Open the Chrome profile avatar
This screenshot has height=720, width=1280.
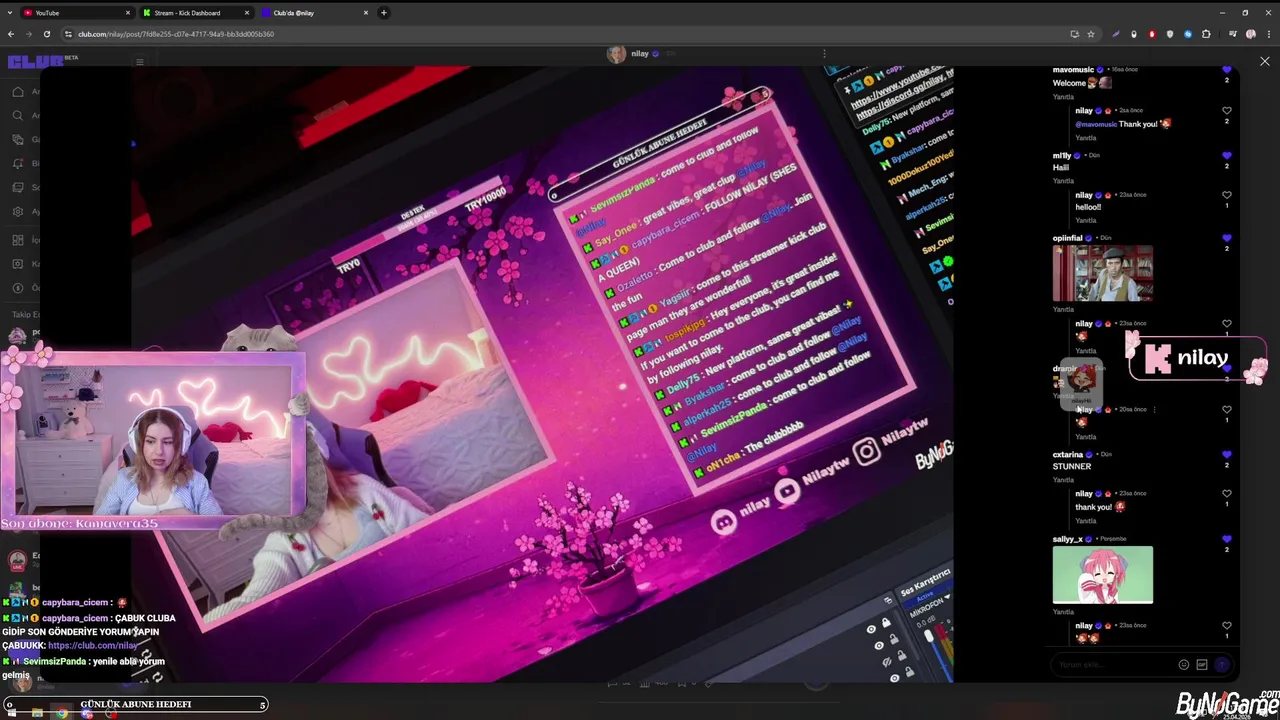click(1250, 34)
